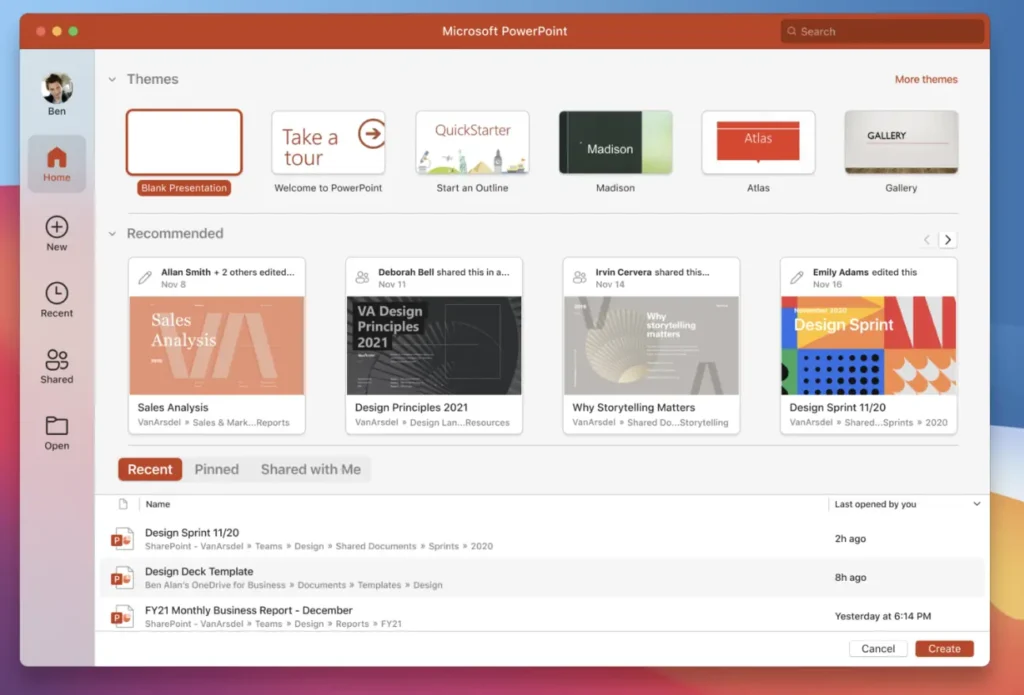Click the Cancel button
The image size is (1024, 695).
(878, 649)
